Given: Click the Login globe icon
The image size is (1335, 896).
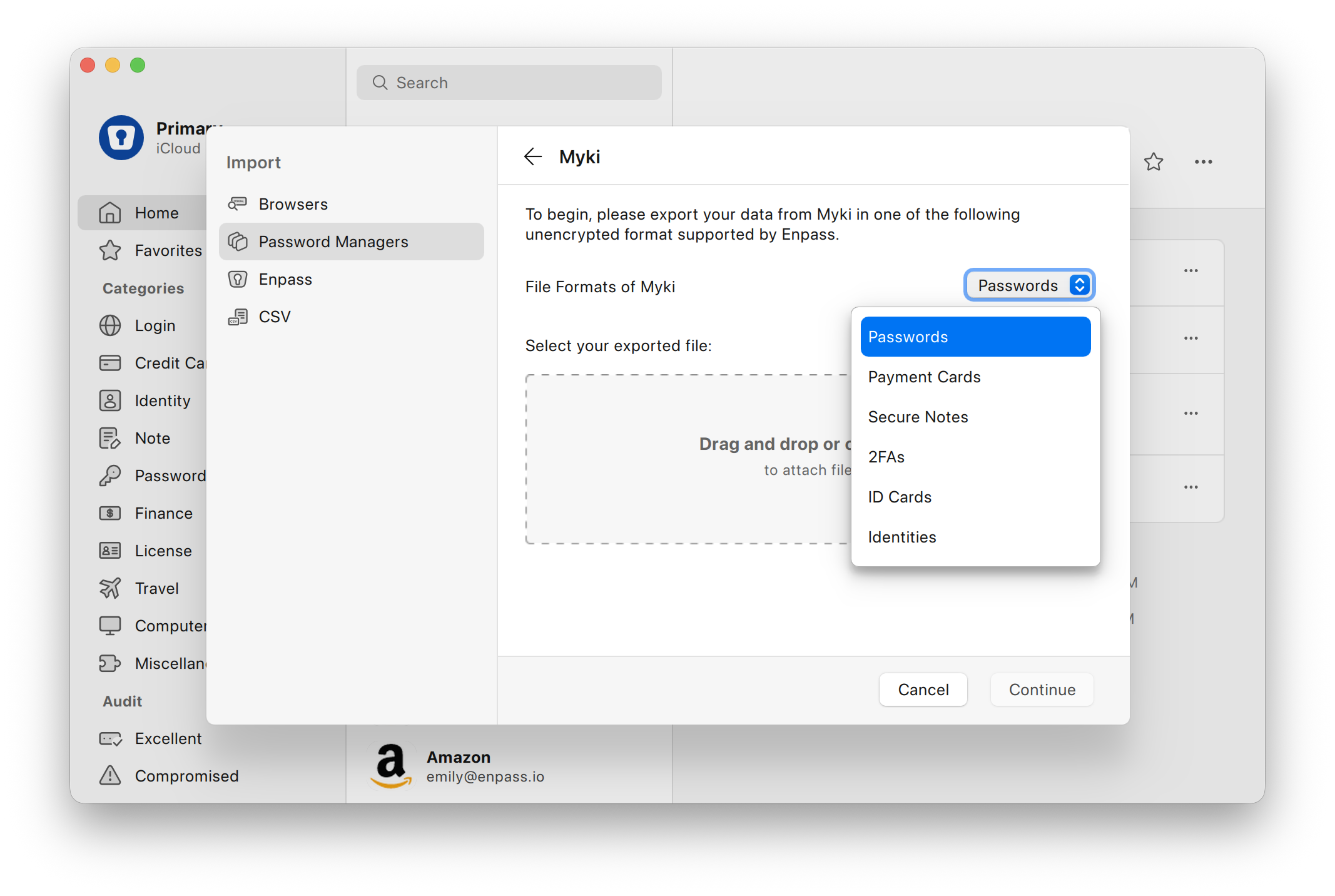Looking at the screenshot, I should coord(110,325).
